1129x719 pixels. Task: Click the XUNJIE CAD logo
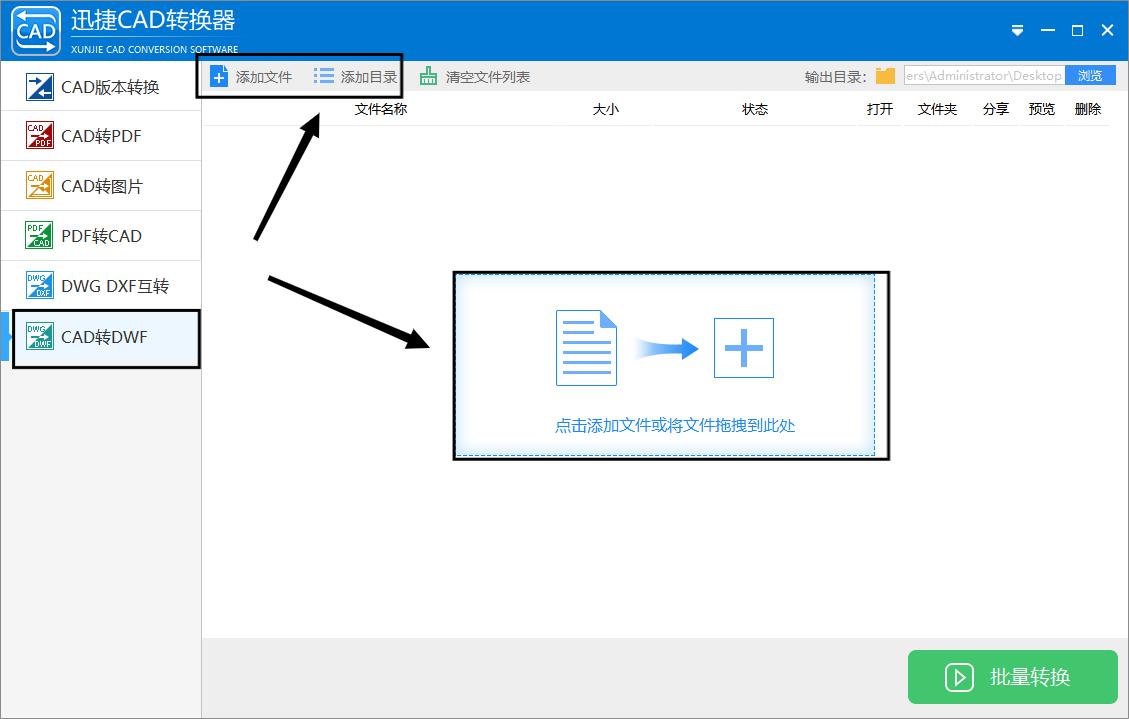click(33, 30)
